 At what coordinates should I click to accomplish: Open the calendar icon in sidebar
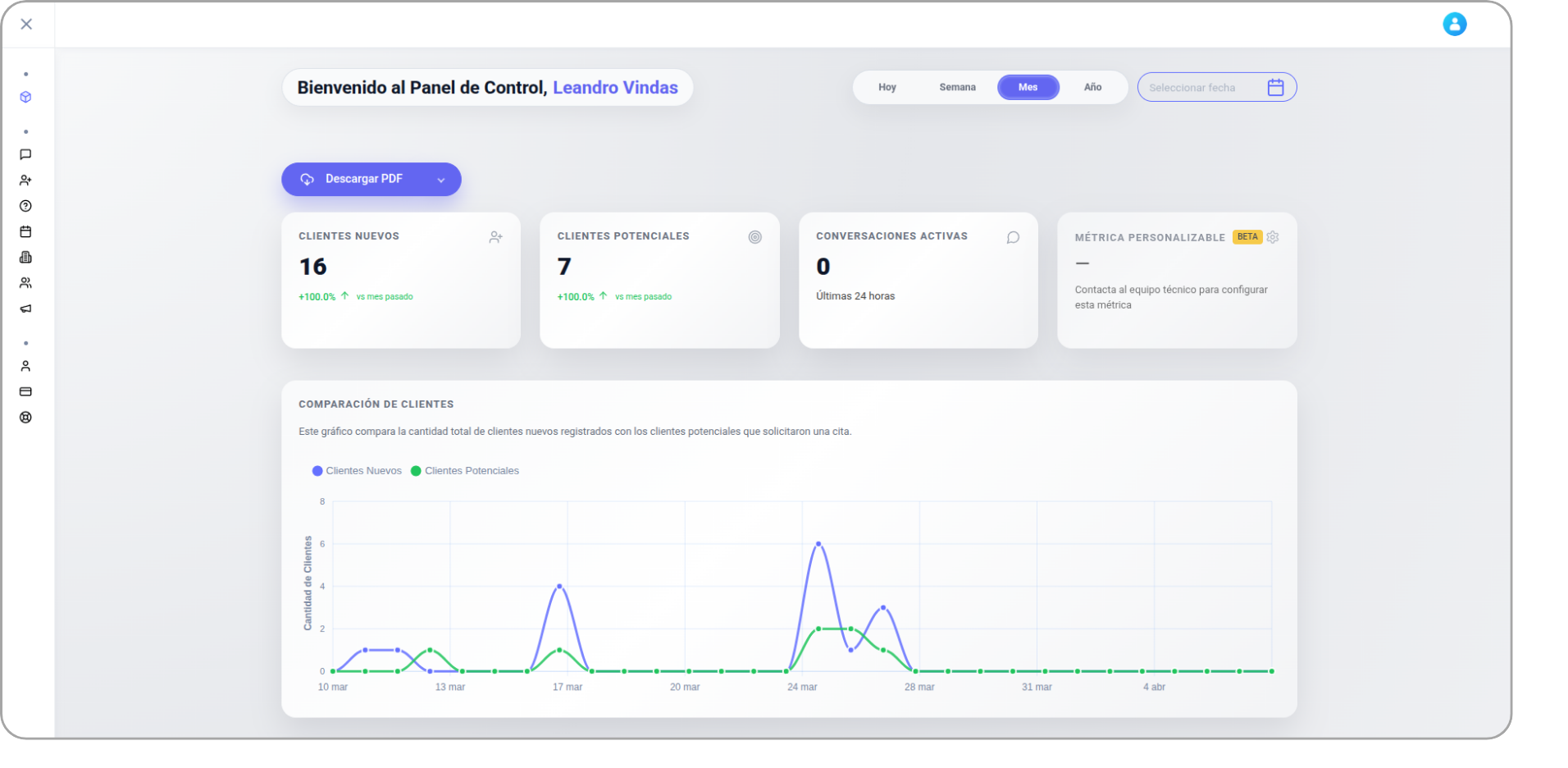26,231
